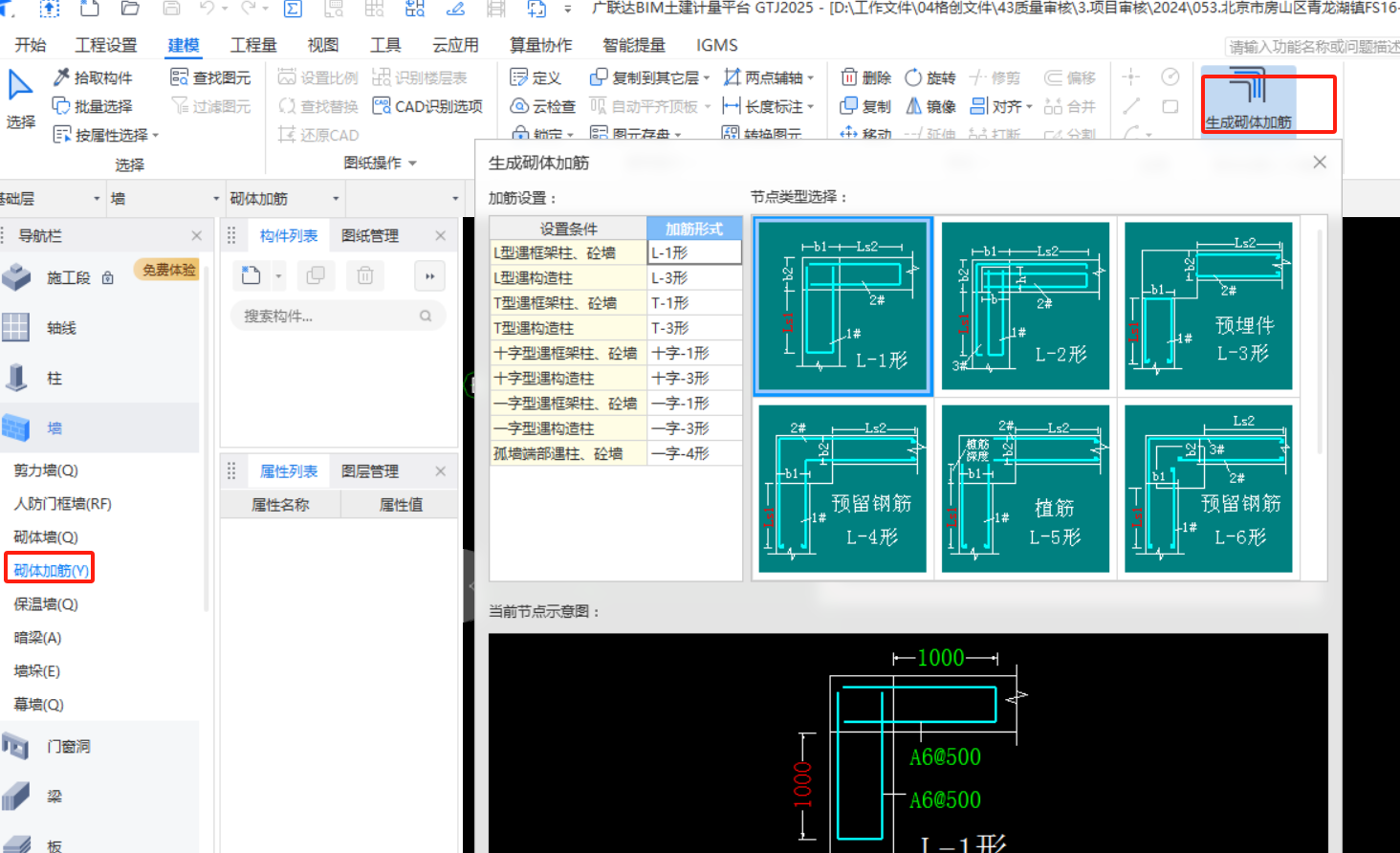Viewport: 1400px width, 853px height.
Task: Click 云检查 tool
Action: click(x=543, y=106)
